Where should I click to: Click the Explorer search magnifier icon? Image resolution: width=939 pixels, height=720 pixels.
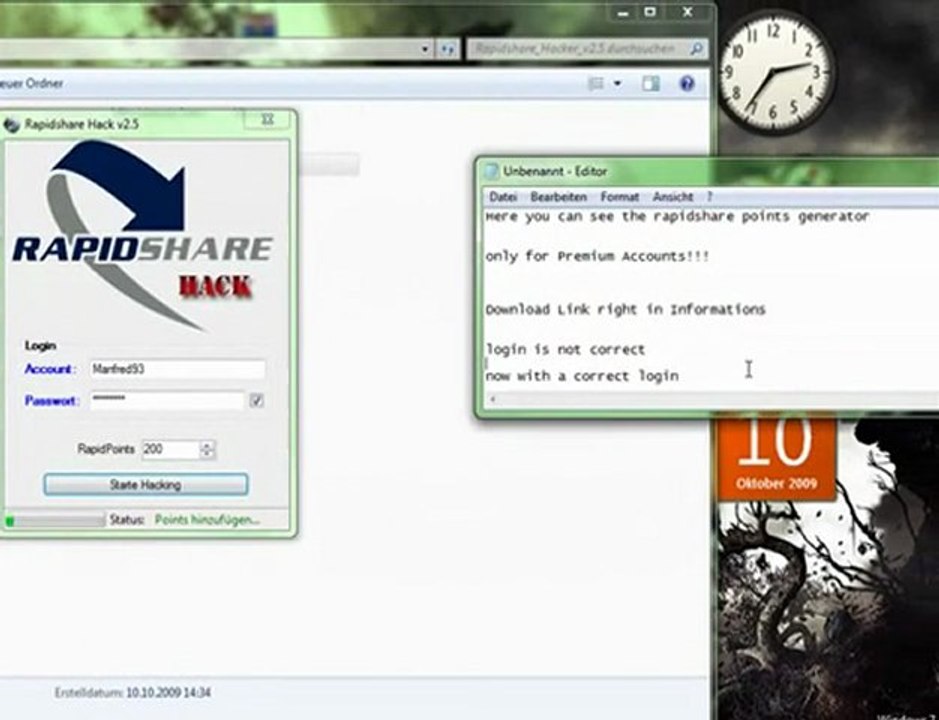point(696,49)
